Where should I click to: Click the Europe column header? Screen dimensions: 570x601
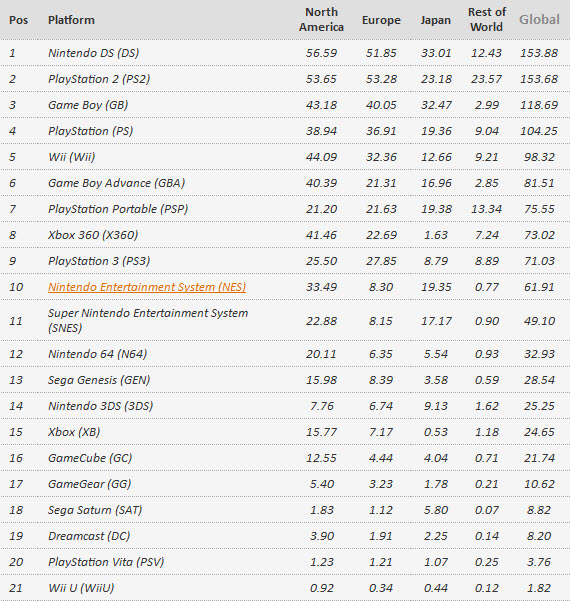click(381, 20)
